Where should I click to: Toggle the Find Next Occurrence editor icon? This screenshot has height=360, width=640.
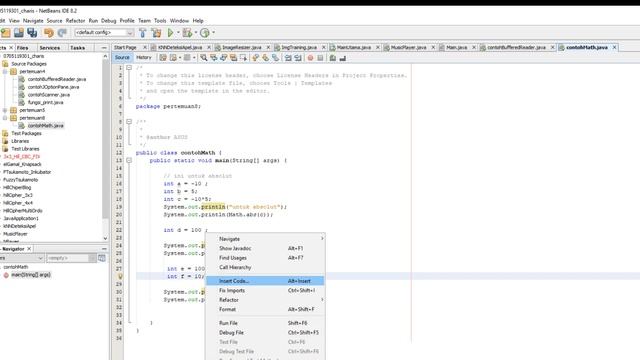pos(223,58)
